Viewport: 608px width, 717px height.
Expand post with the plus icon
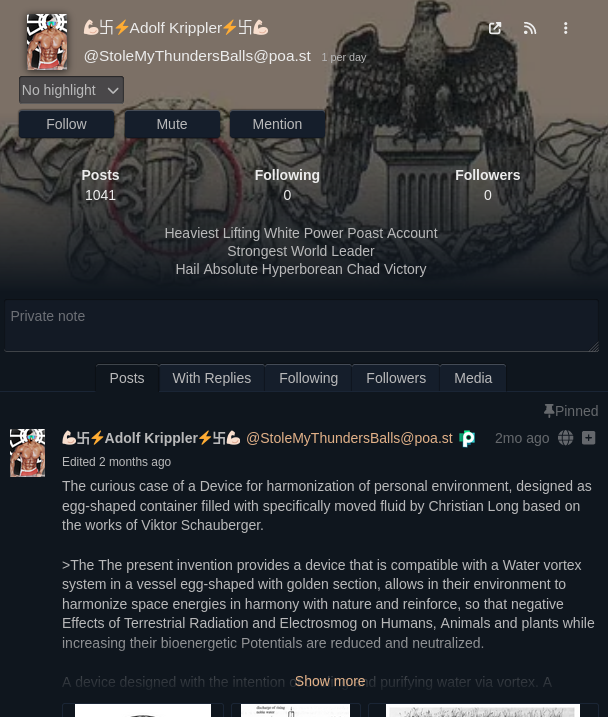tap(589, 438)
